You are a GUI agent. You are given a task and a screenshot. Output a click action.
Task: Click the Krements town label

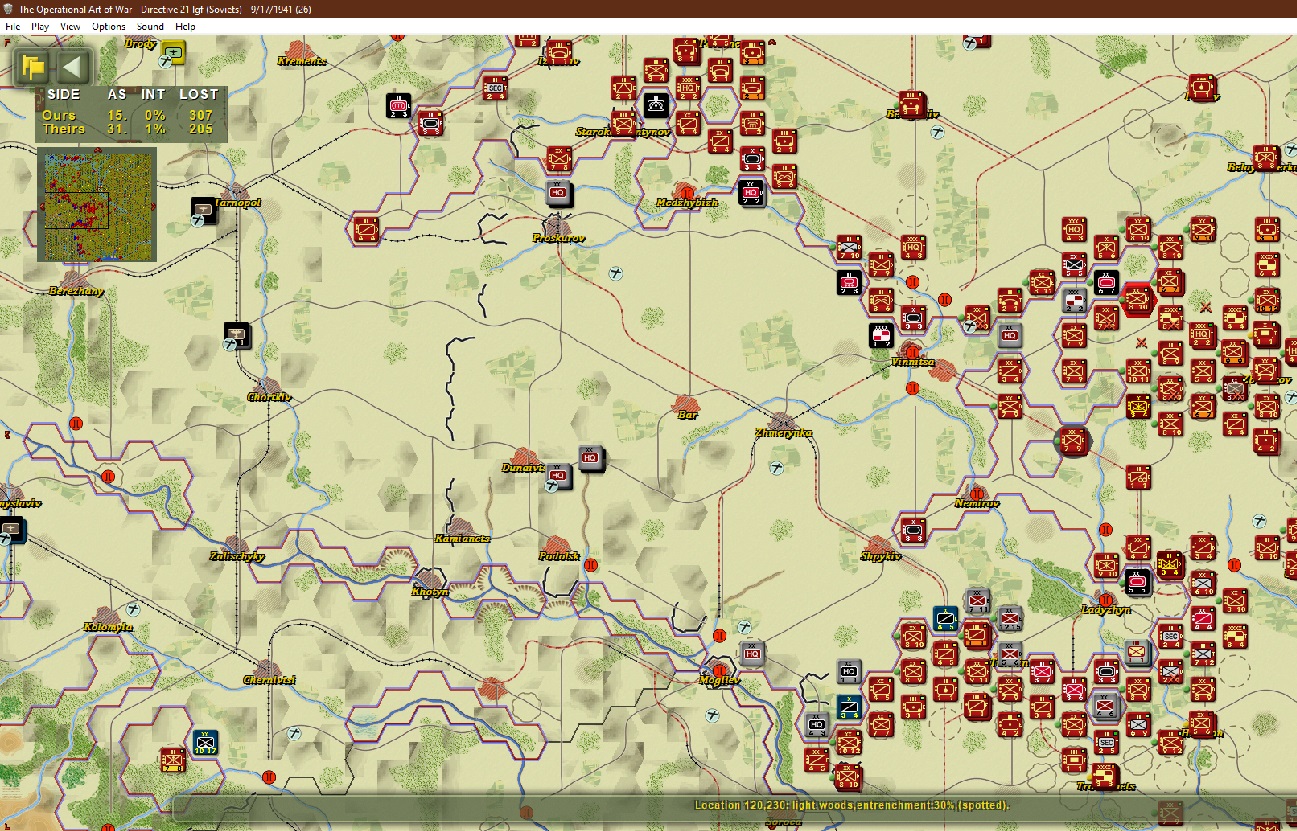click(x=302, y=62)
